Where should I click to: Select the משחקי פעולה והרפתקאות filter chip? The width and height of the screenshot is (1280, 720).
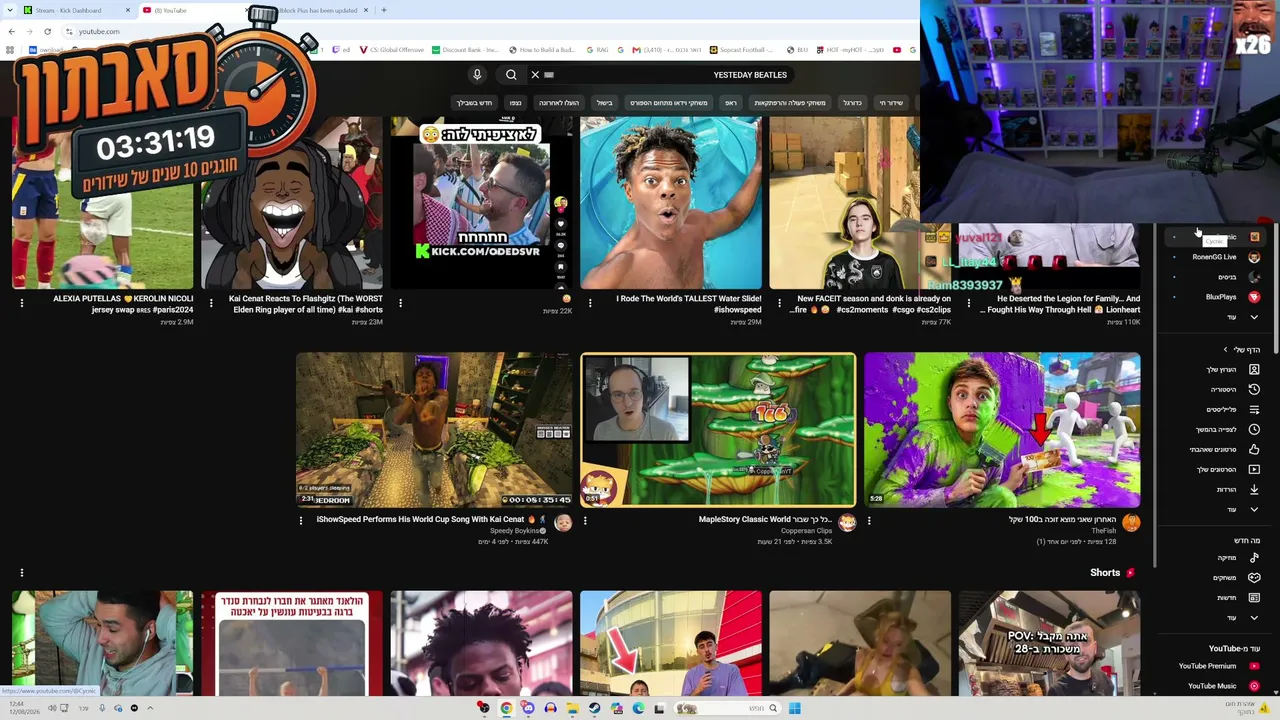coord(790,103)
